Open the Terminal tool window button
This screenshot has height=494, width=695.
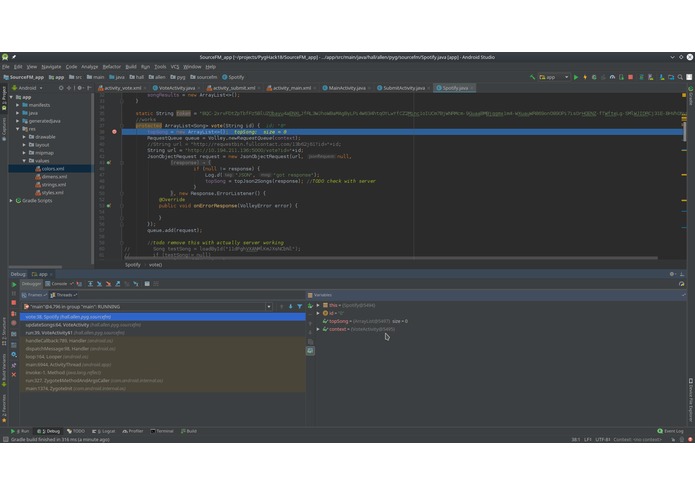(162, 431)
